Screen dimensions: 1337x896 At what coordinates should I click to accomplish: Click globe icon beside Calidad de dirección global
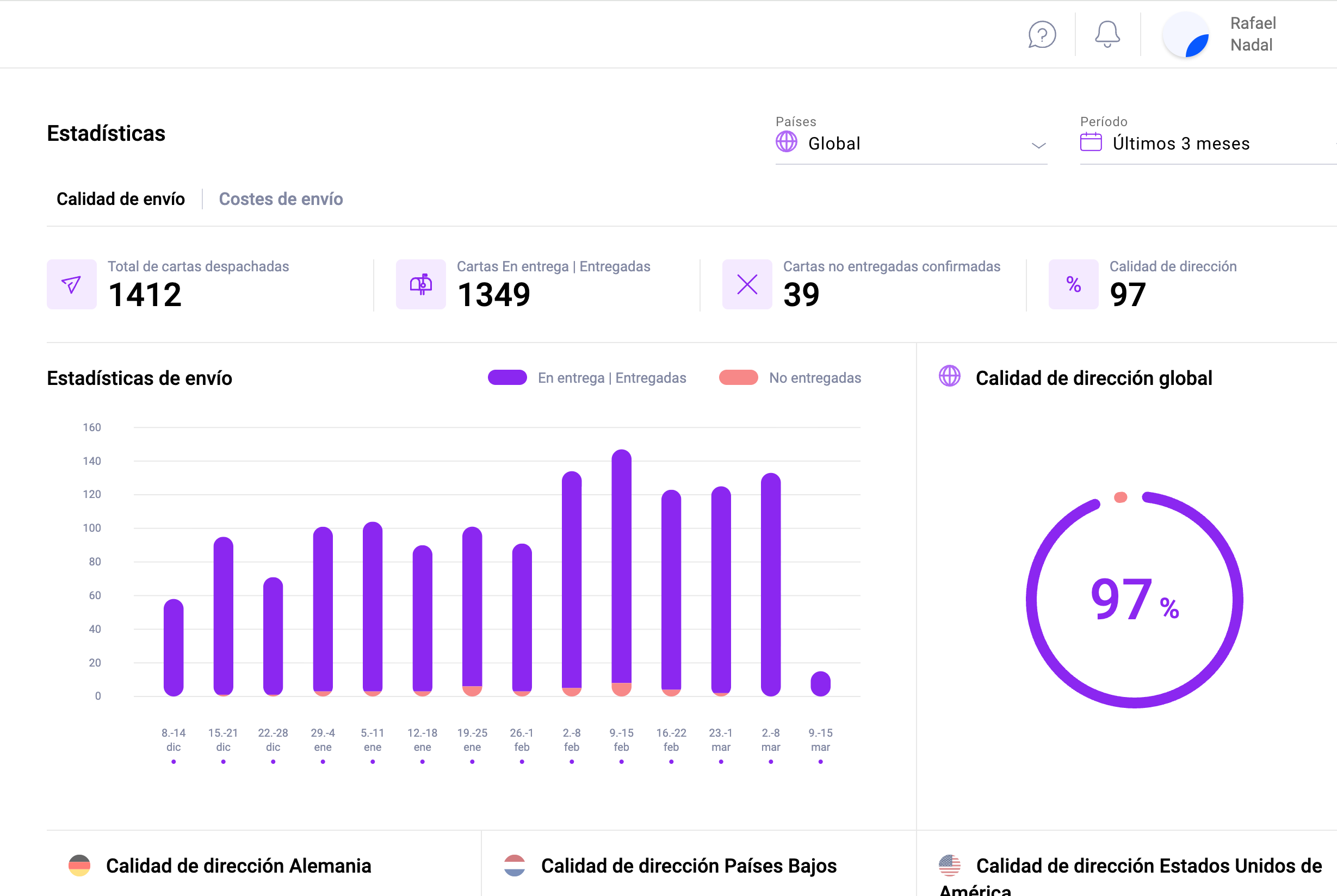[950, 377]
